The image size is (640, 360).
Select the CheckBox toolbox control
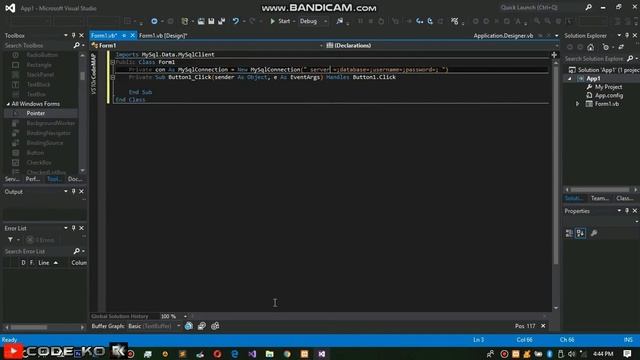click(x=40, y=162)
